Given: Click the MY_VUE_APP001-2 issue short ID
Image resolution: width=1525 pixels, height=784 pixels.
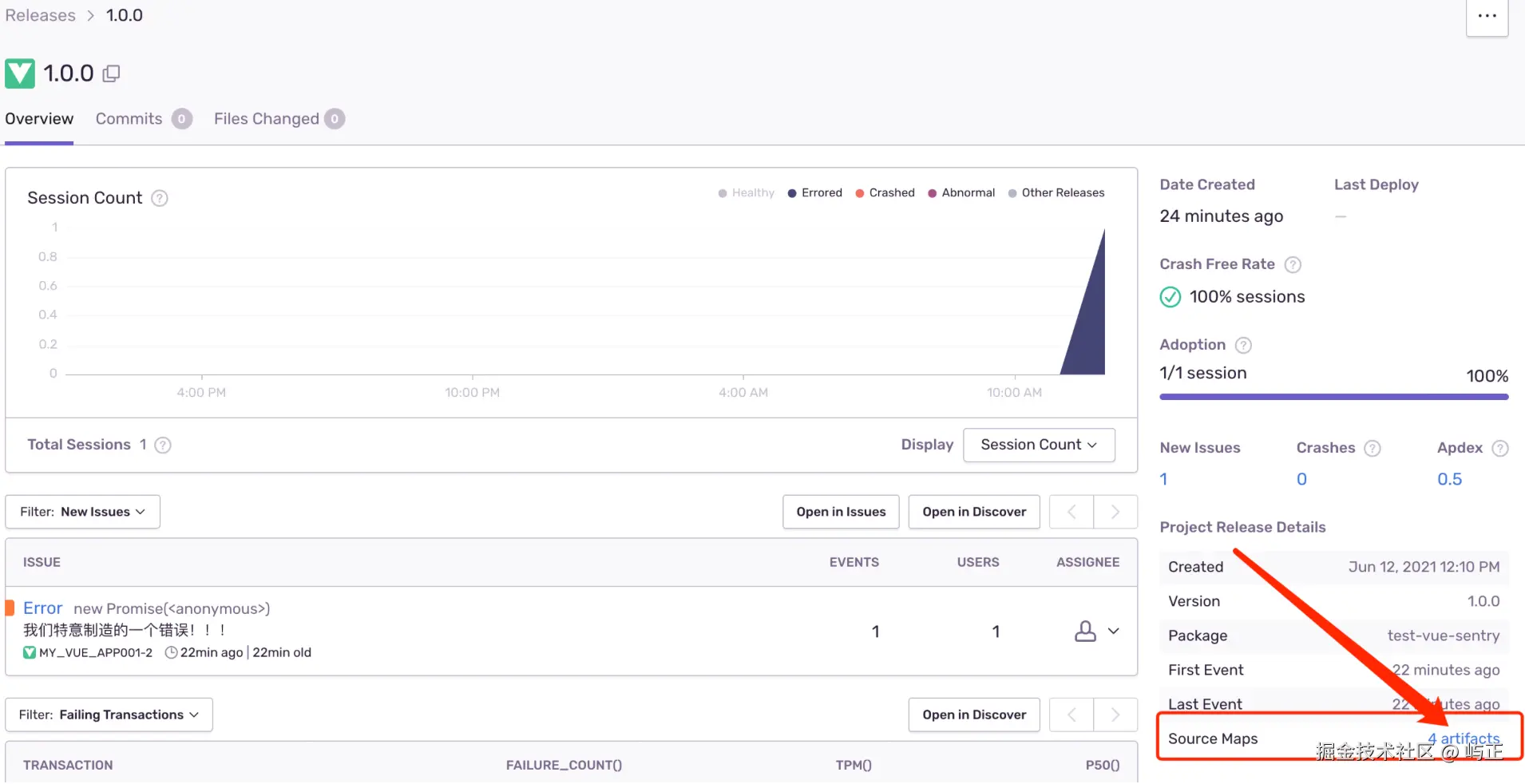Looking at the screenshot, I should [x=96, y=652].
